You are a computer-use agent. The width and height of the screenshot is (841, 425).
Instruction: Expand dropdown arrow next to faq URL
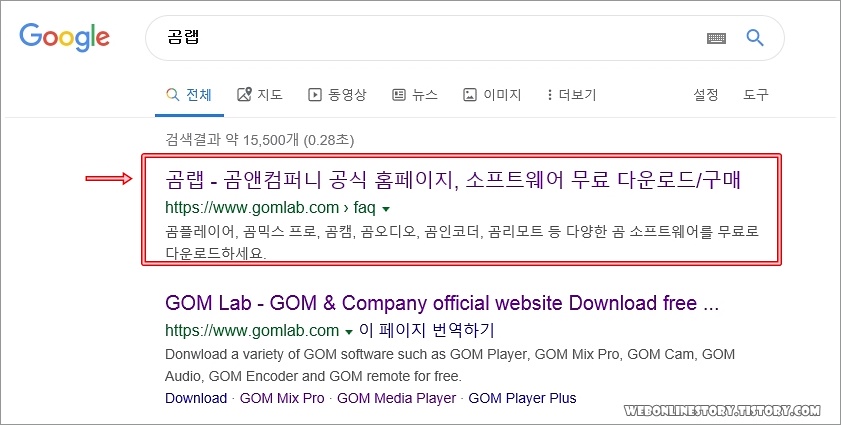386,209
